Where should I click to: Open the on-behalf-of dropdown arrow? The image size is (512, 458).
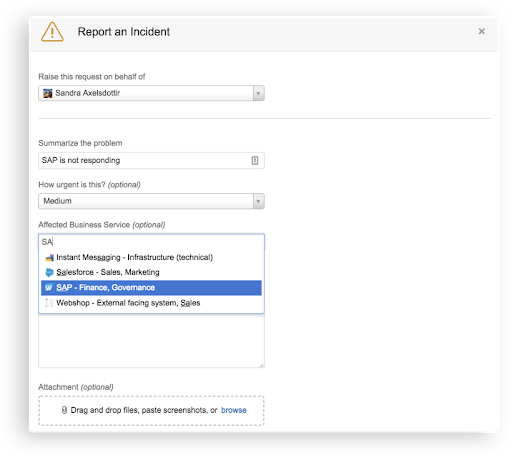(x=258, y=93)
